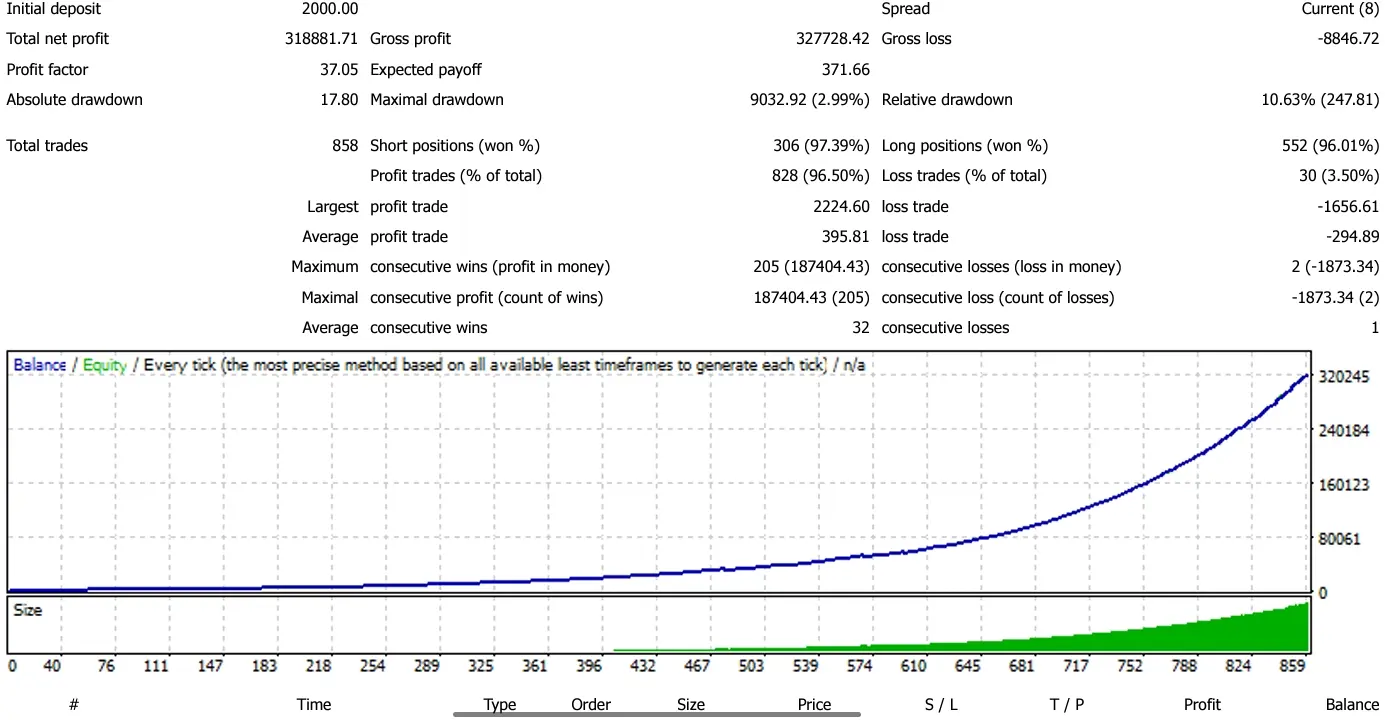Select the average loss trade value -294.89
The image size is (1385, 720).
(x=1353, y=237)
